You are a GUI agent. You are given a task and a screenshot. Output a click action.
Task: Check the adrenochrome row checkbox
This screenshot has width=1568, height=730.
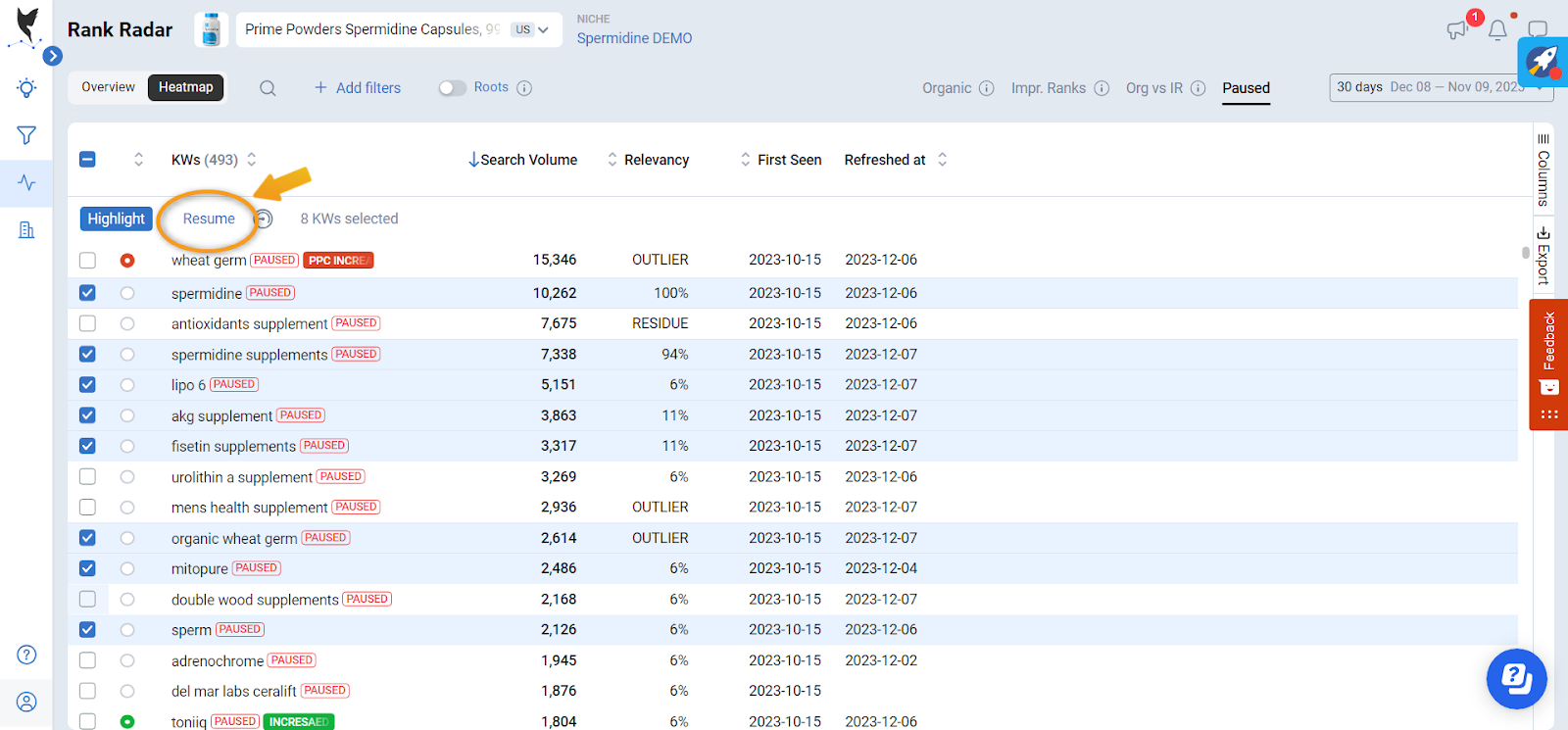pos(87,660)
